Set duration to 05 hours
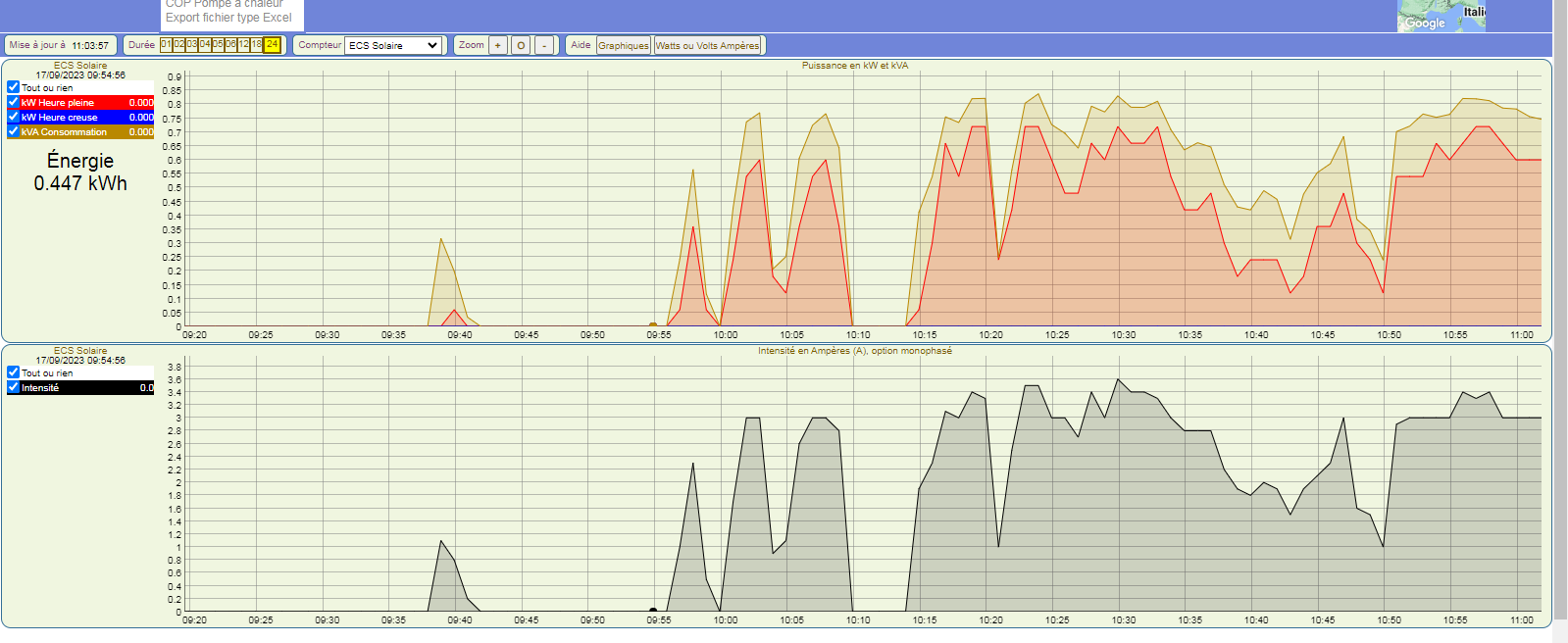 [218, 45]
